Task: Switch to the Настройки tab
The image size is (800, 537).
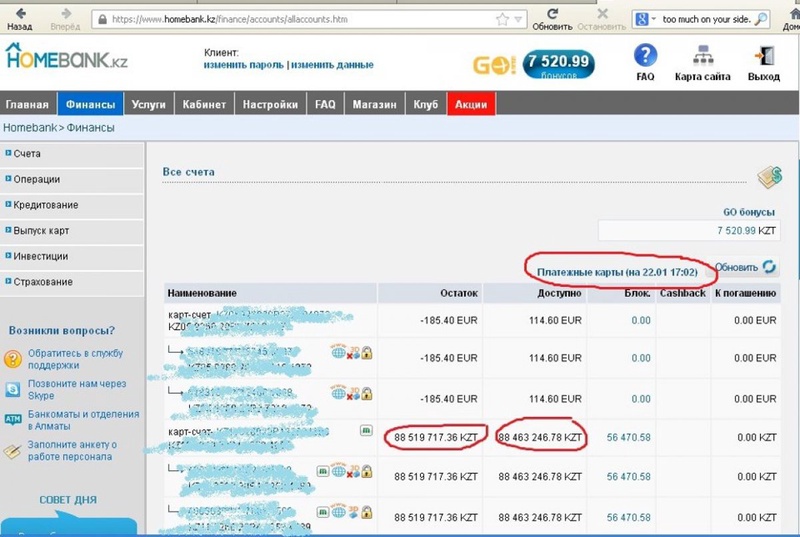Action: 270,104
